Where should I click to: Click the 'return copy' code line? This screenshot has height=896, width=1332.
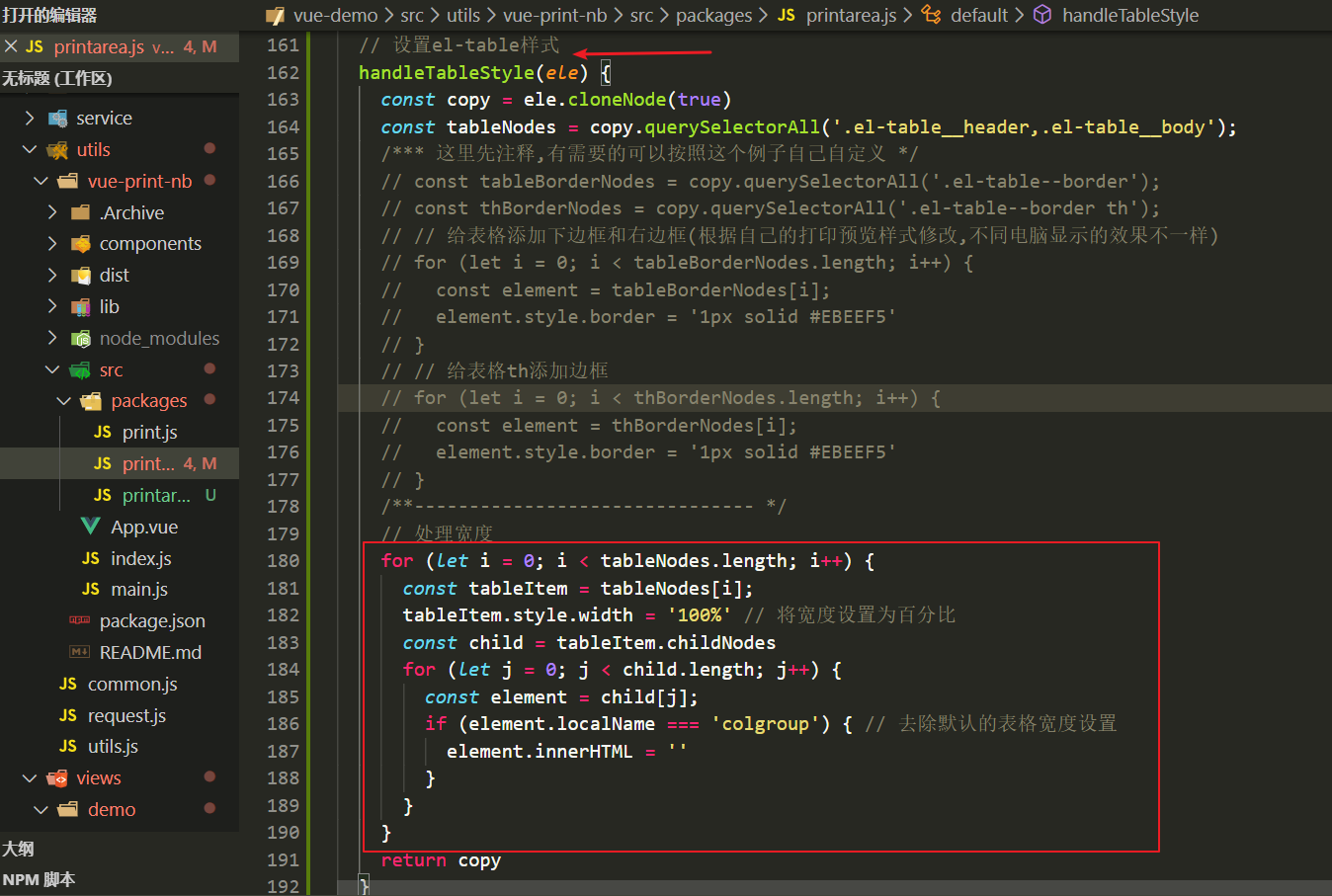pyautogui.click(x=441, y=859)
